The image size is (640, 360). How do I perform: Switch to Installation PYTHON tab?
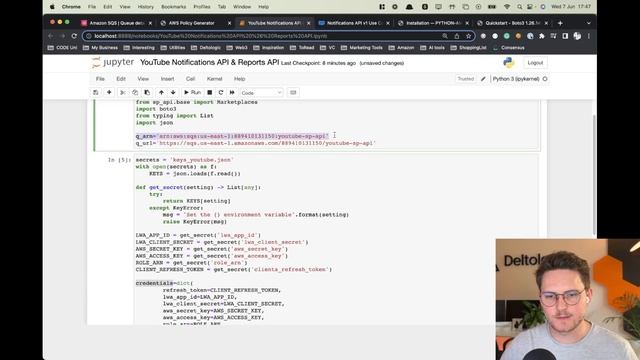[x=433, y=23]
